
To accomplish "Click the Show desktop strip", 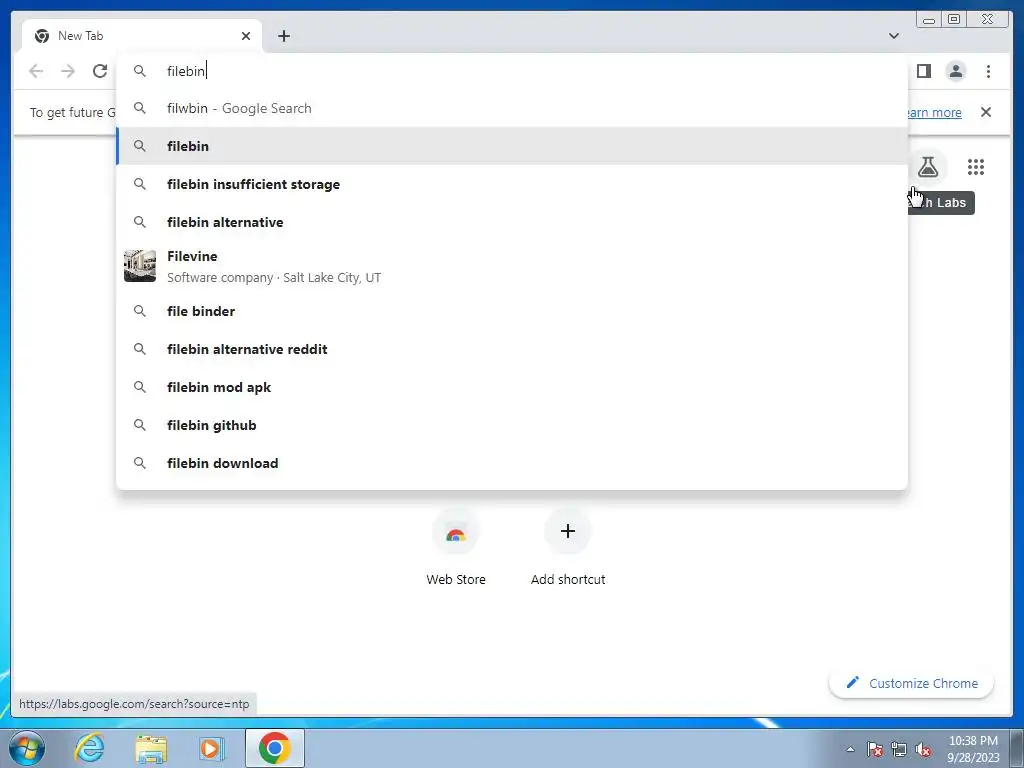I will click(x=1017, y=748).
